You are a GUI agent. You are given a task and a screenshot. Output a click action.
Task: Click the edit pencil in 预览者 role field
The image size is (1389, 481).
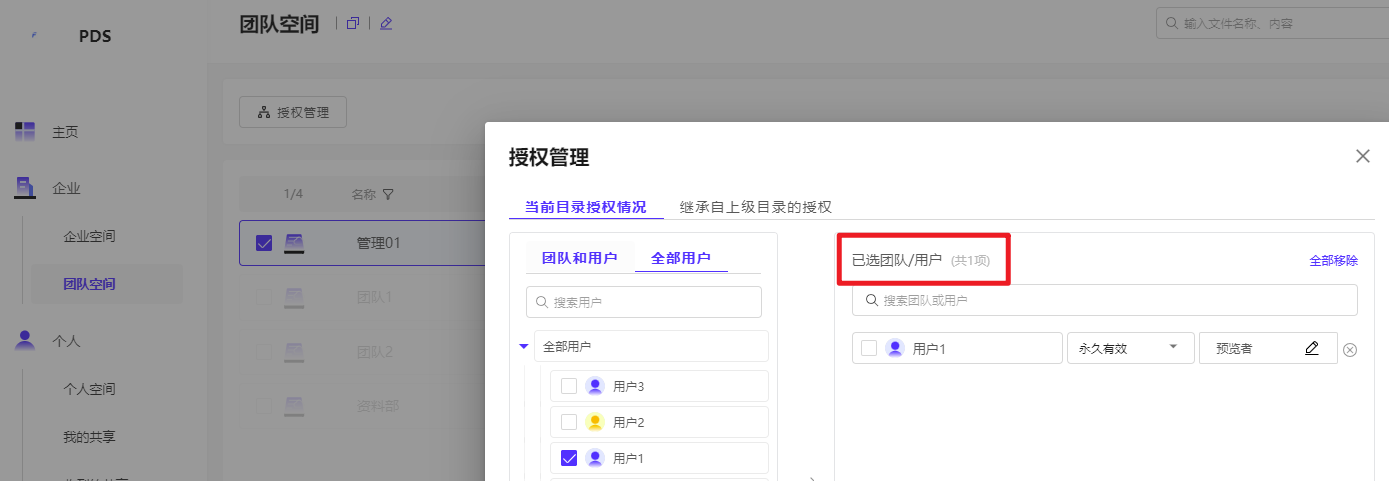[1312, 348]
